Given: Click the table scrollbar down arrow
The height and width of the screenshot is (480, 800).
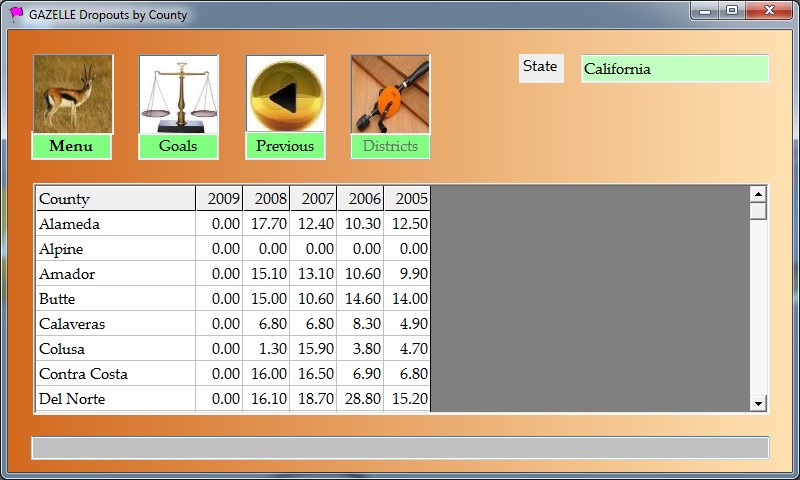Looking at the screenshot, I should point(758,403).
